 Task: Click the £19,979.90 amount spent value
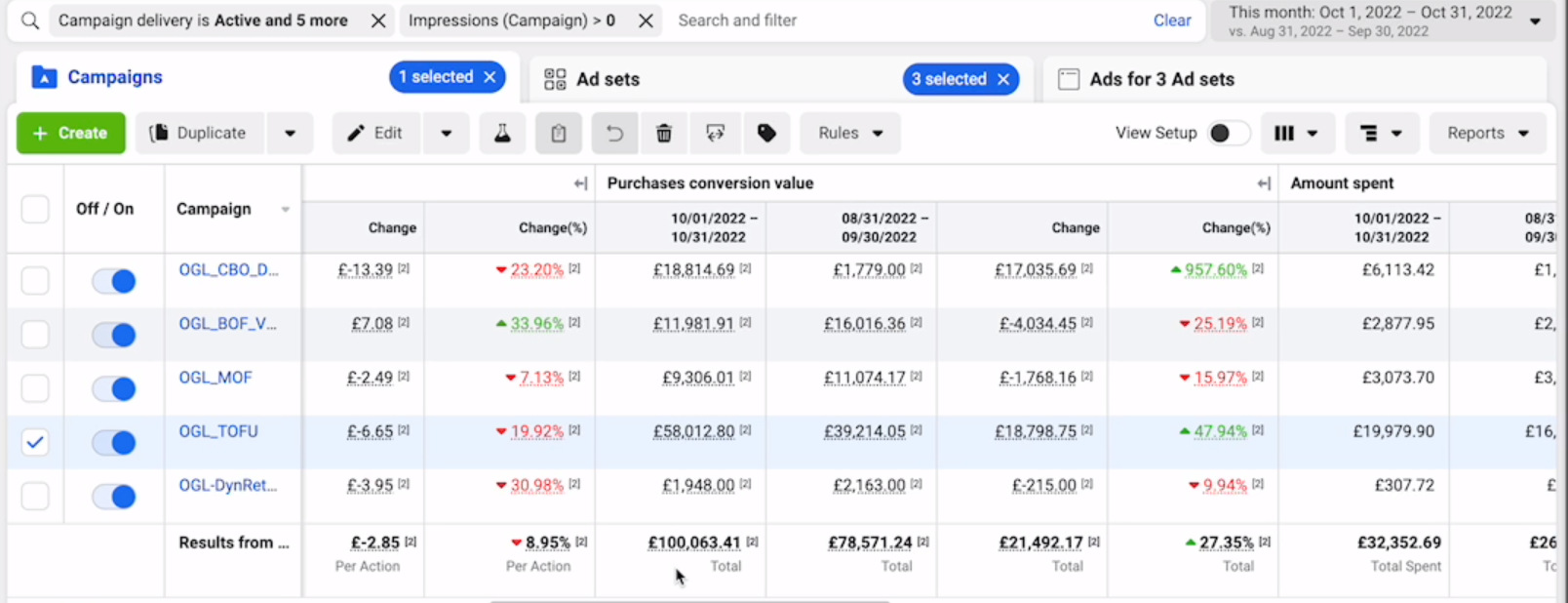[x=1393, y=431]
